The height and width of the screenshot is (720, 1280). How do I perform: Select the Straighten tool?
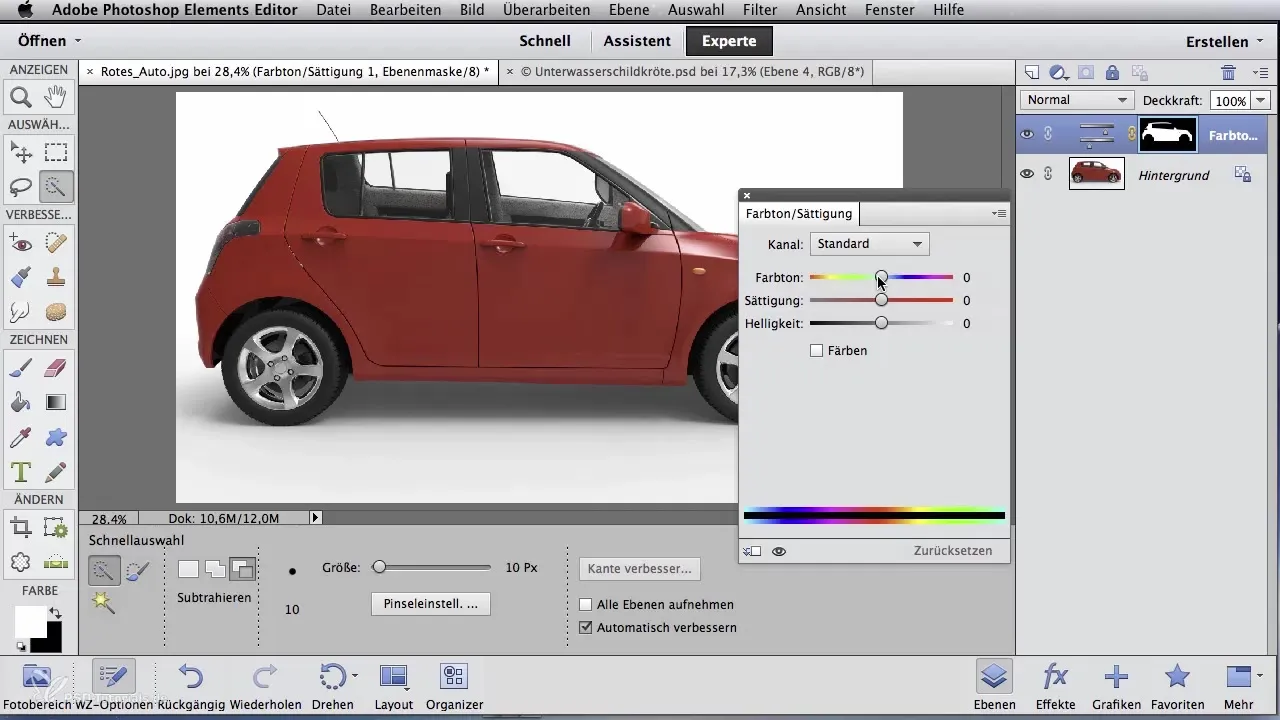[56, 562]
